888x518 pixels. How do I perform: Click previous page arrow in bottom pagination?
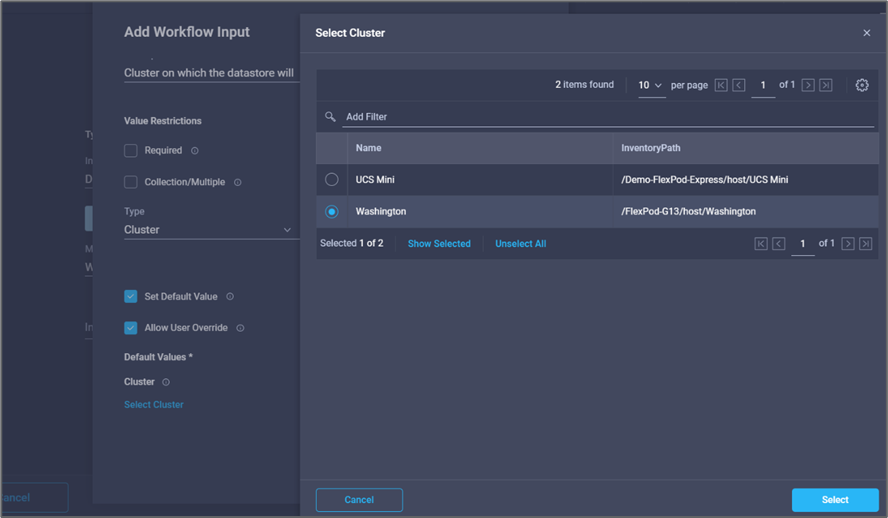[778, 244]
